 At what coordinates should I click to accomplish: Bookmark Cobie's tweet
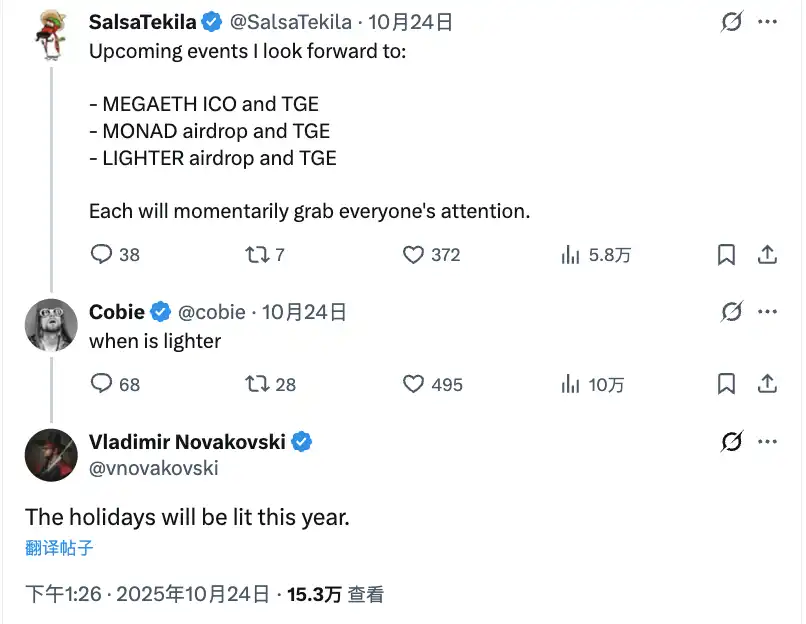(x=727, y=384)
